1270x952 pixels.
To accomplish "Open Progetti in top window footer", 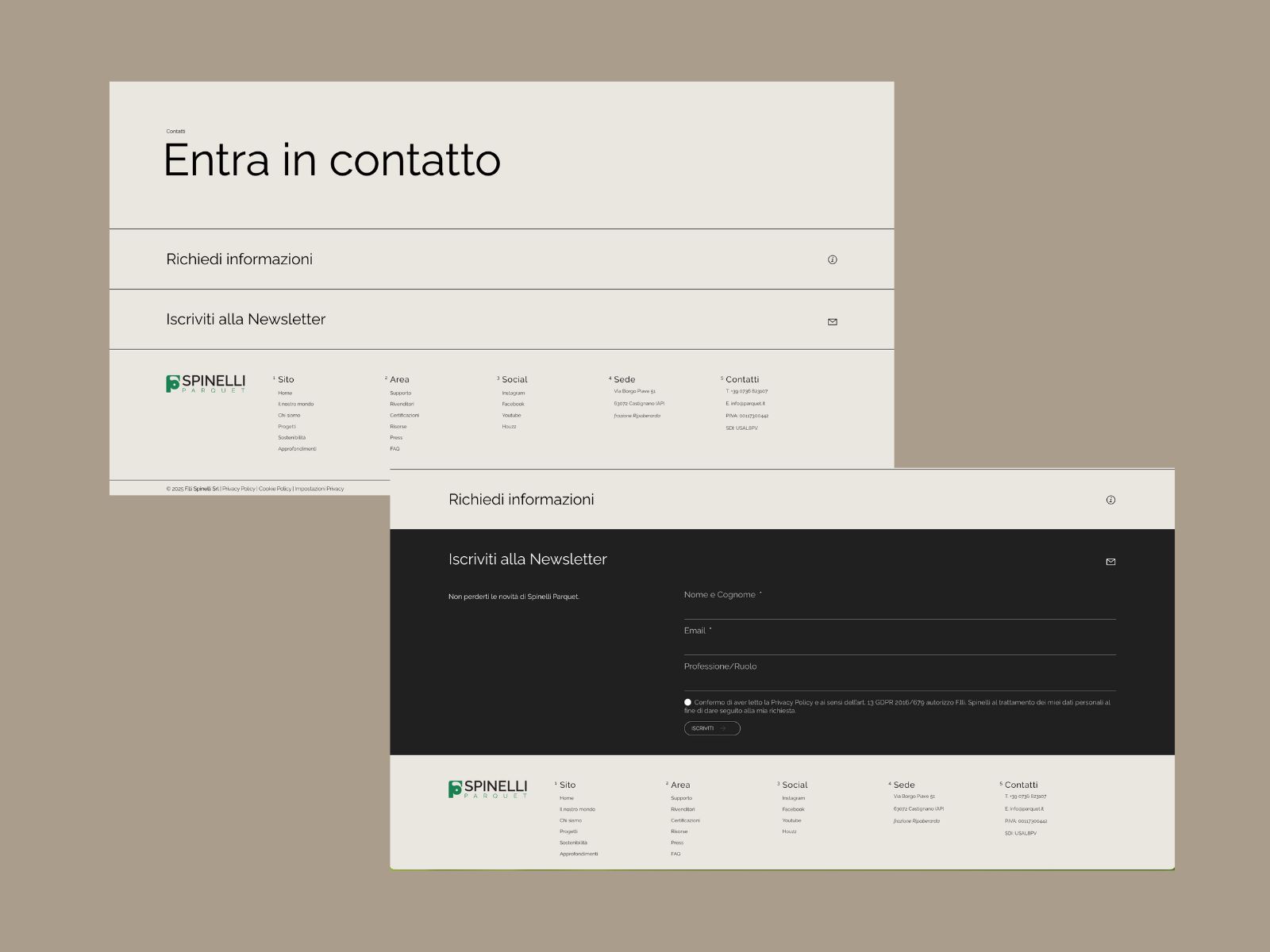I will click(287, 426).
